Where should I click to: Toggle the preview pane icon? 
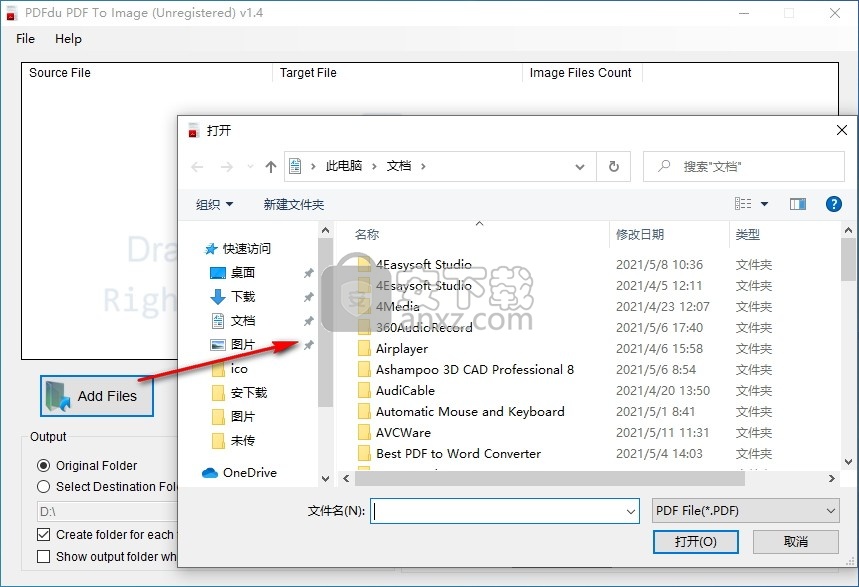798,204
